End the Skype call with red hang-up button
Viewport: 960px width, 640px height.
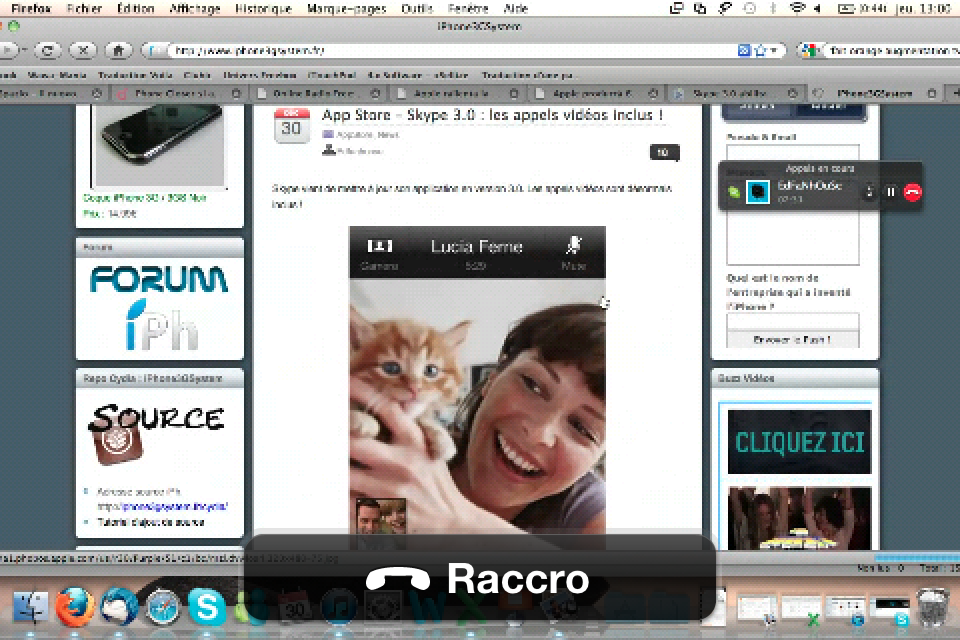912,192
